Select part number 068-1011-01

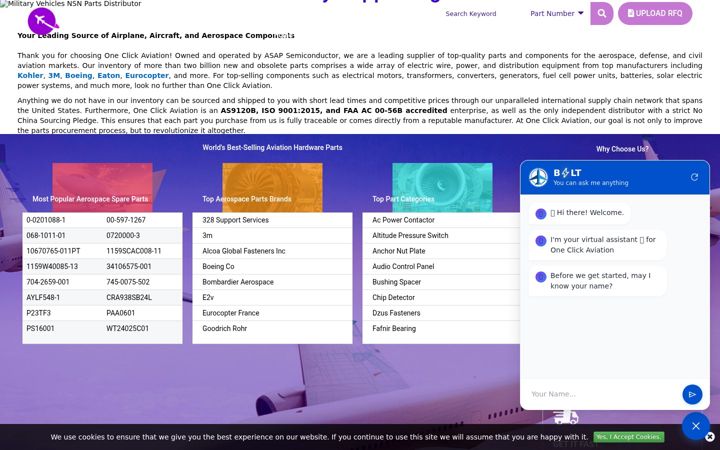tap(46, 236)
